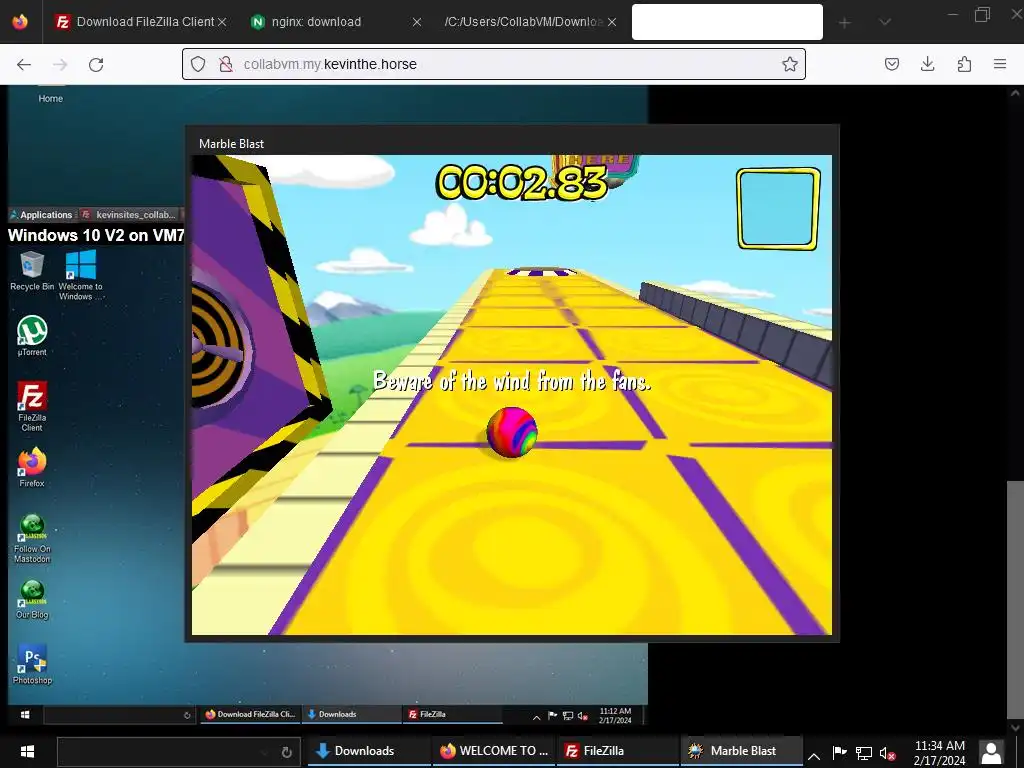
Task: Open a new tab with plus button
Action: point(844,23)
